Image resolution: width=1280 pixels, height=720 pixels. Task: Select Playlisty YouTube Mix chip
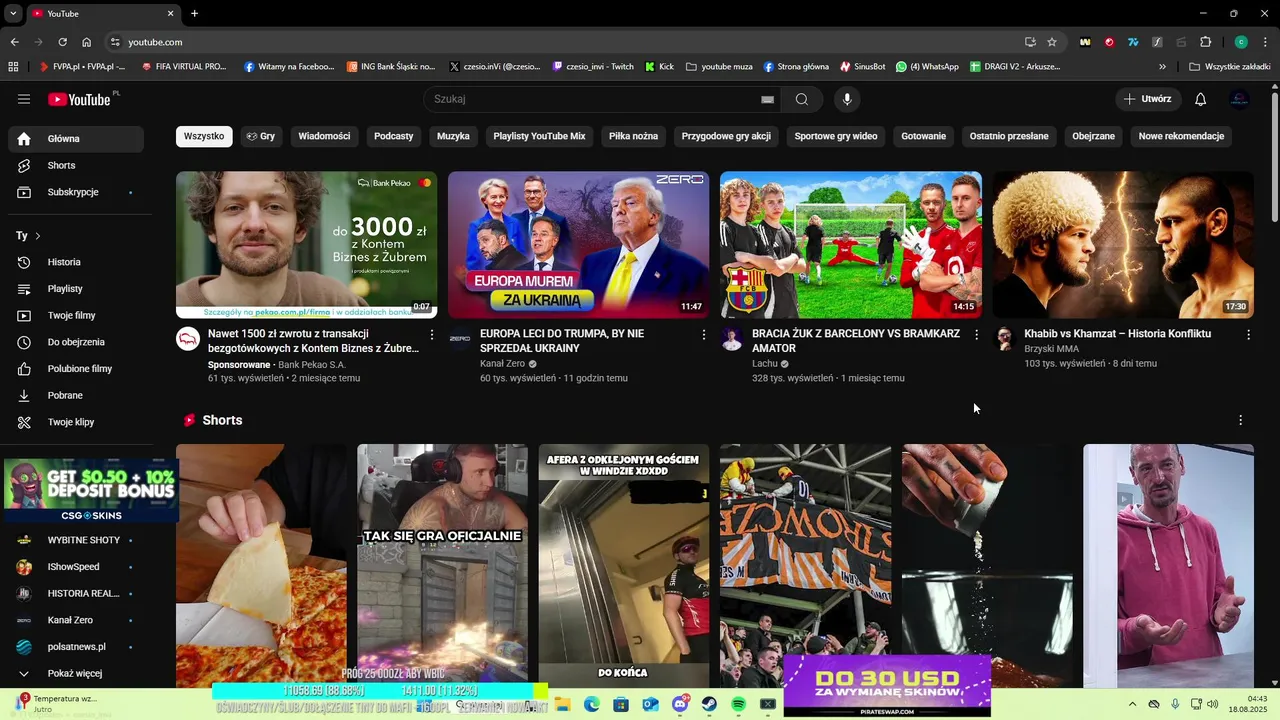coord(539,136)
